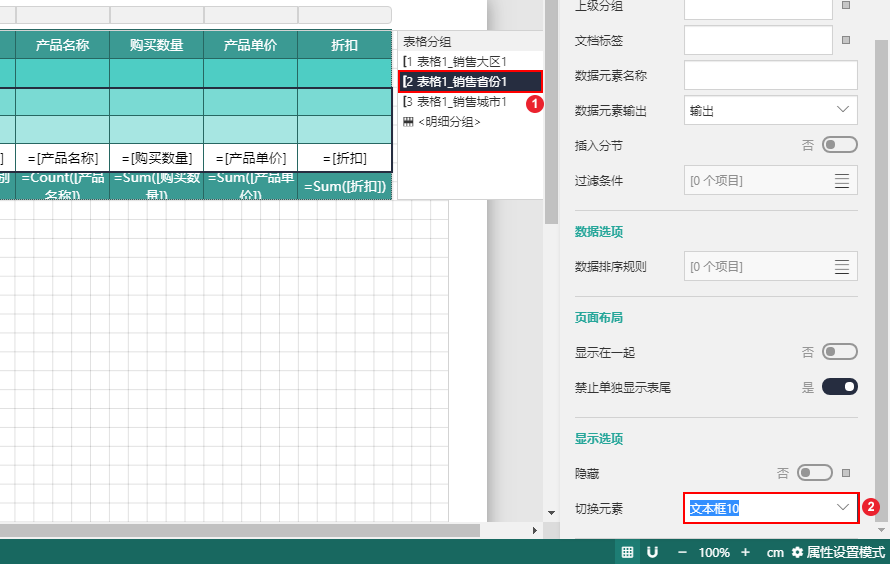Viewport: 890px width, 564px height.
Task: Click the small square beside 文档标签
Action: pyautogui.click(x=846, y=40)
